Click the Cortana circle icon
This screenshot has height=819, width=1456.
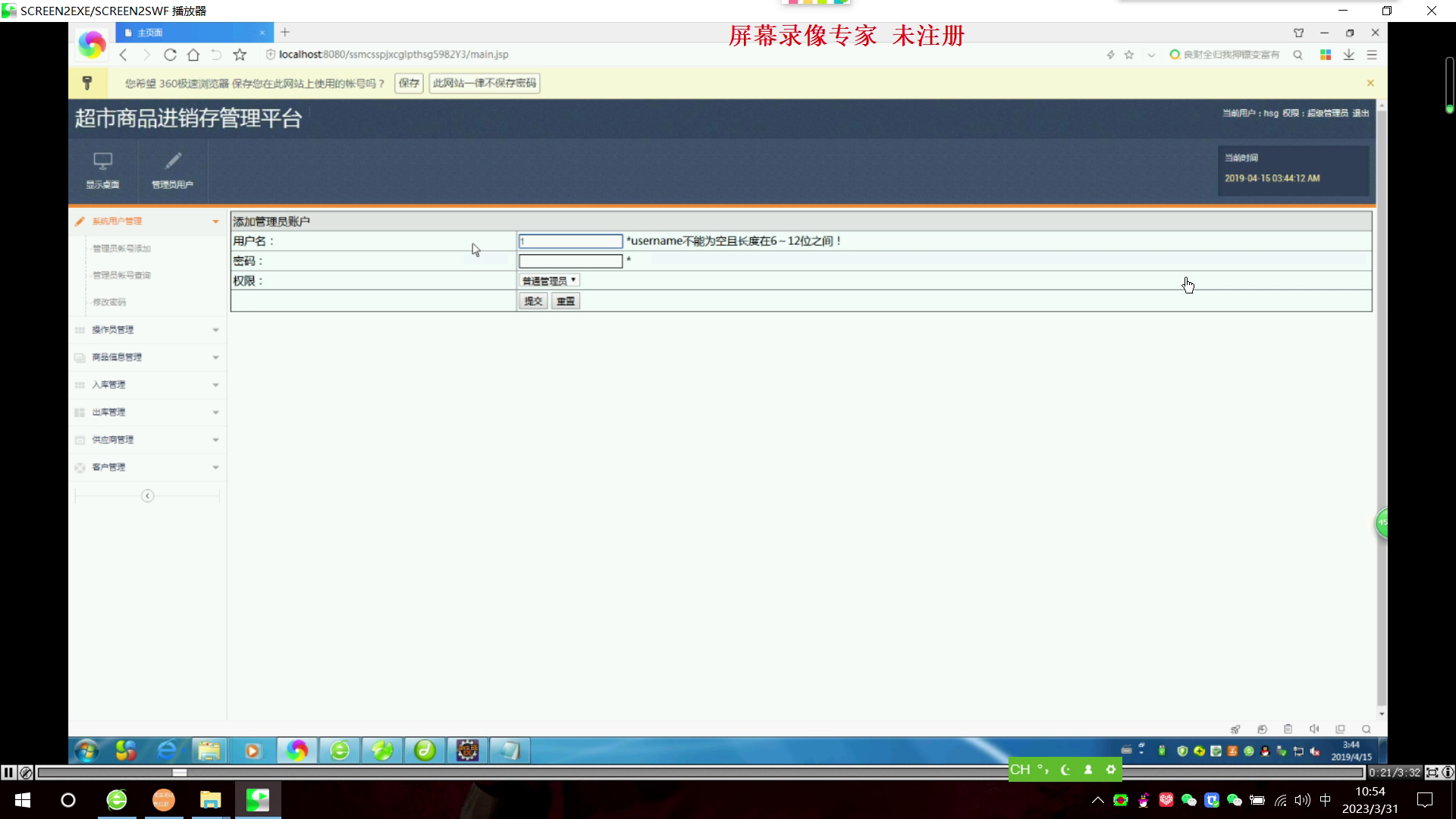click(68, 800)
